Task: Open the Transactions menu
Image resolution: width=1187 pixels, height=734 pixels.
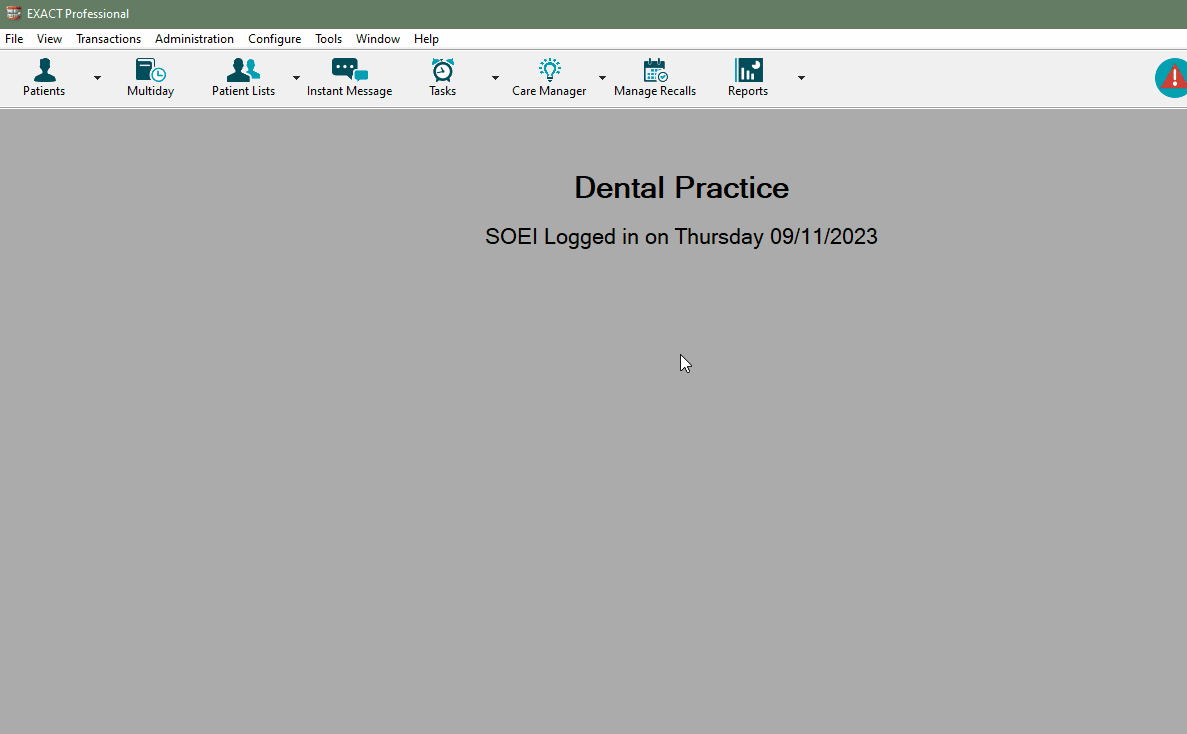Action: pos(108,39)
